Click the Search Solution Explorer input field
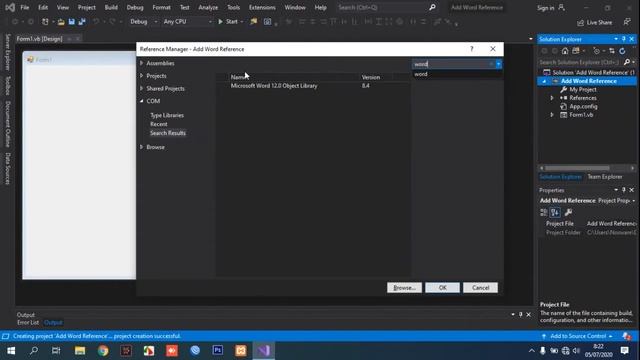Screen dimensions: 640x360 click(580, 62)
